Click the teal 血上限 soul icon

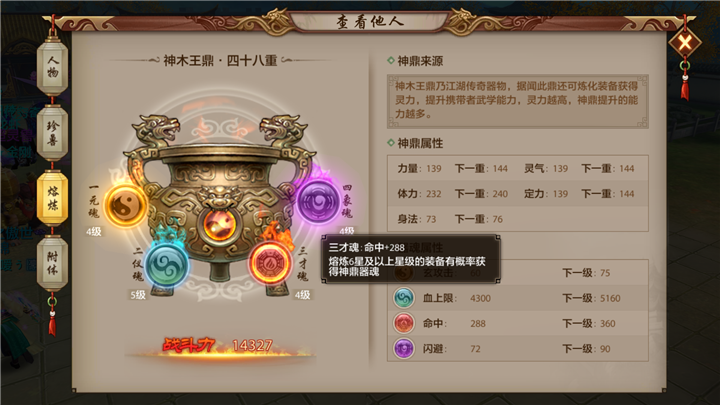pyautogui.click(x=404, y=298)
